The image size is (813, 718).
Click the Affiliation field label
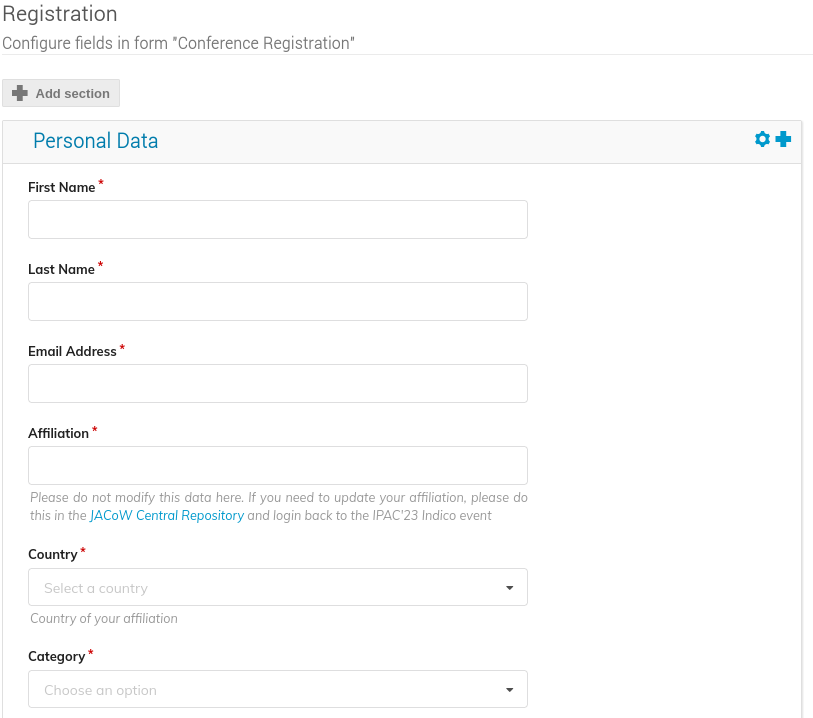58,434
